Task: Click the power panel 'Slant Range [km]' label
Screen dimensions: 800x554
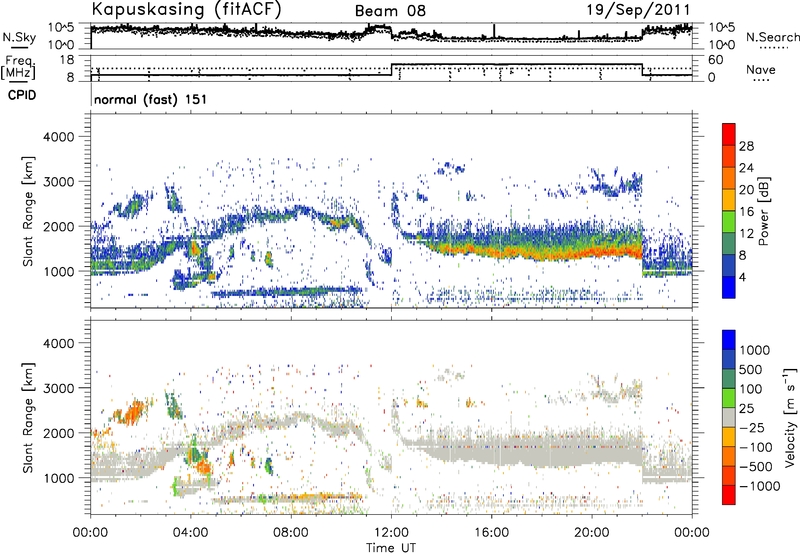Action: coord(29,211)
